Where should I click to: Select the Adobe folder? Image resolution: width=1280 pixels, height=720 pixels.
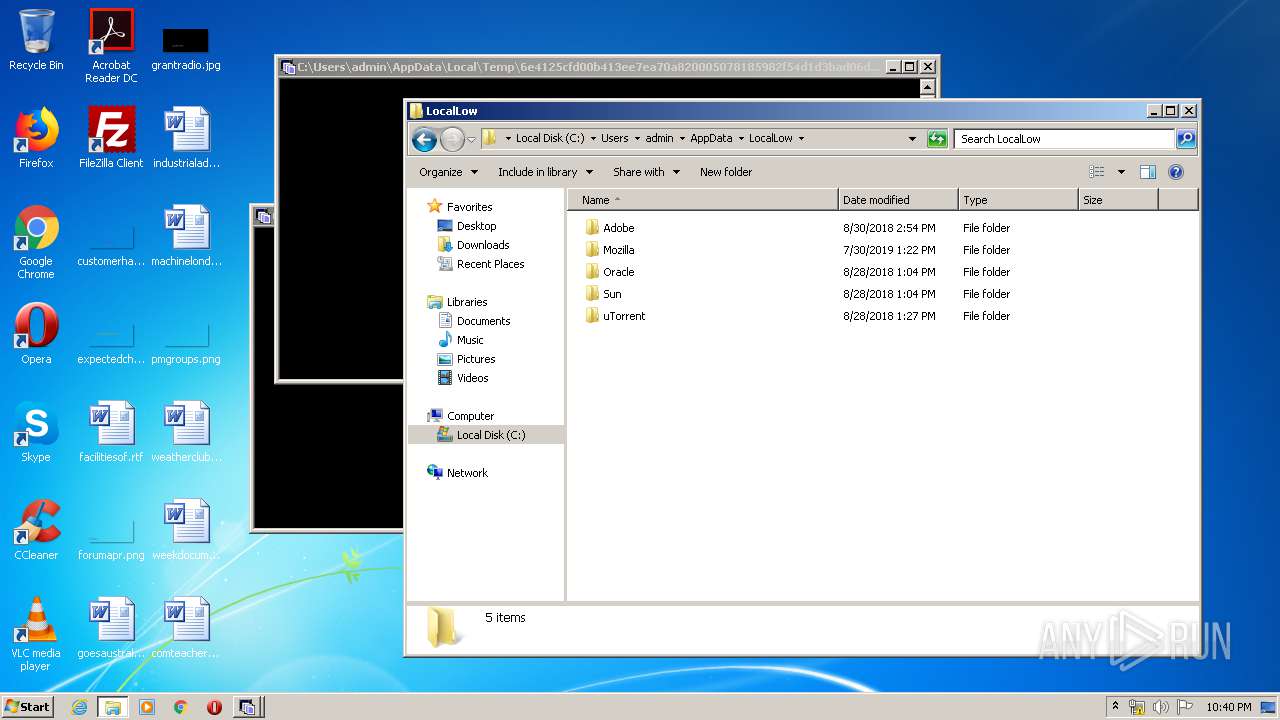(618, 228)
